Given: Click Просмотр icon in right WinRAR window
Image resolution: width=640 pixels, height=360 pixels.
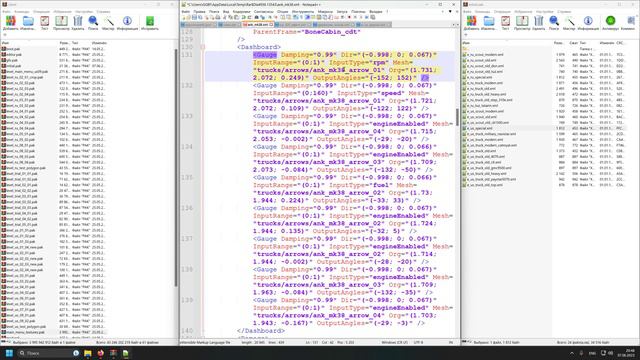Looking at the screenshot, I should point(522,23).
